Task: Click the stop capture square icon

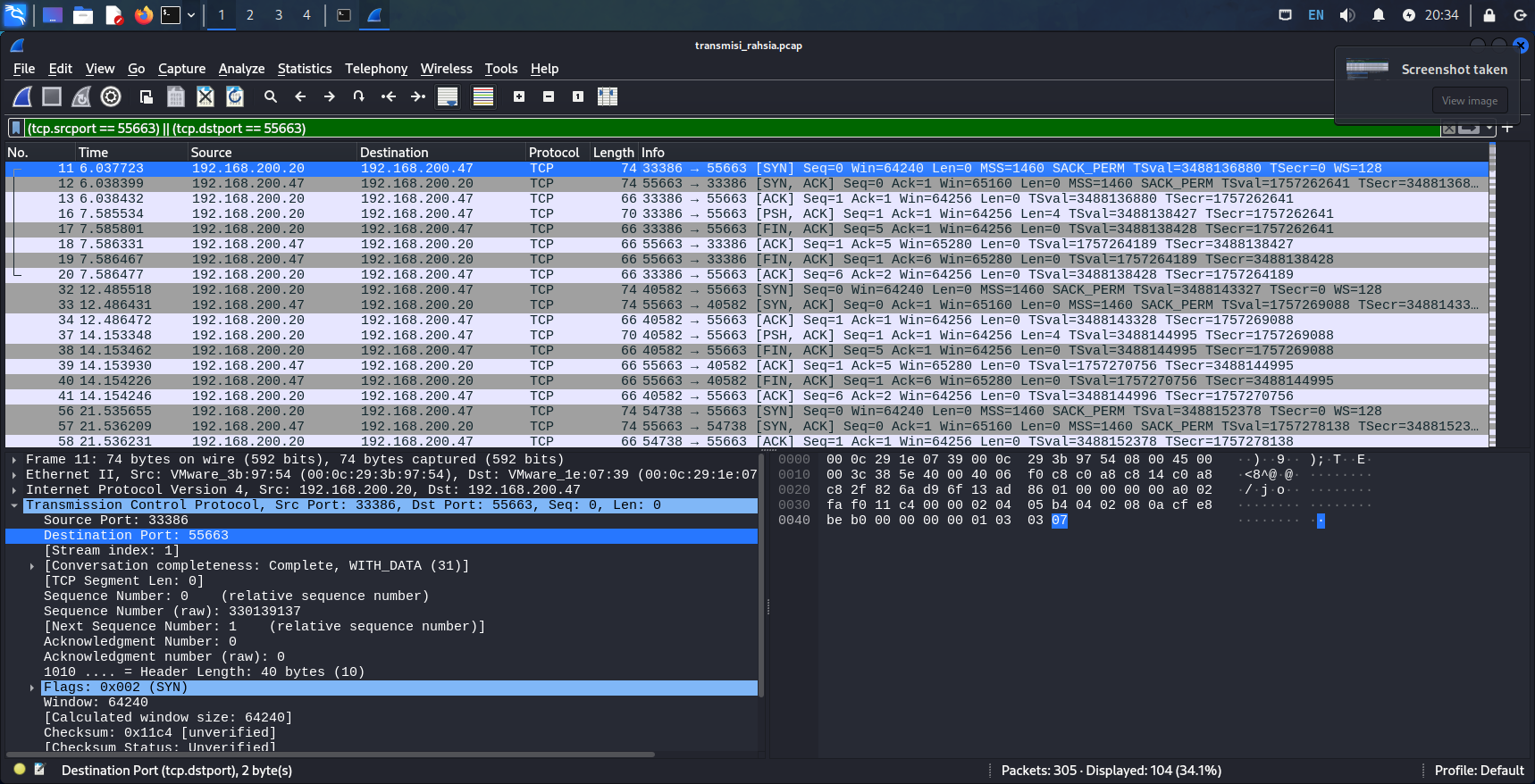Action: point(52,96)
